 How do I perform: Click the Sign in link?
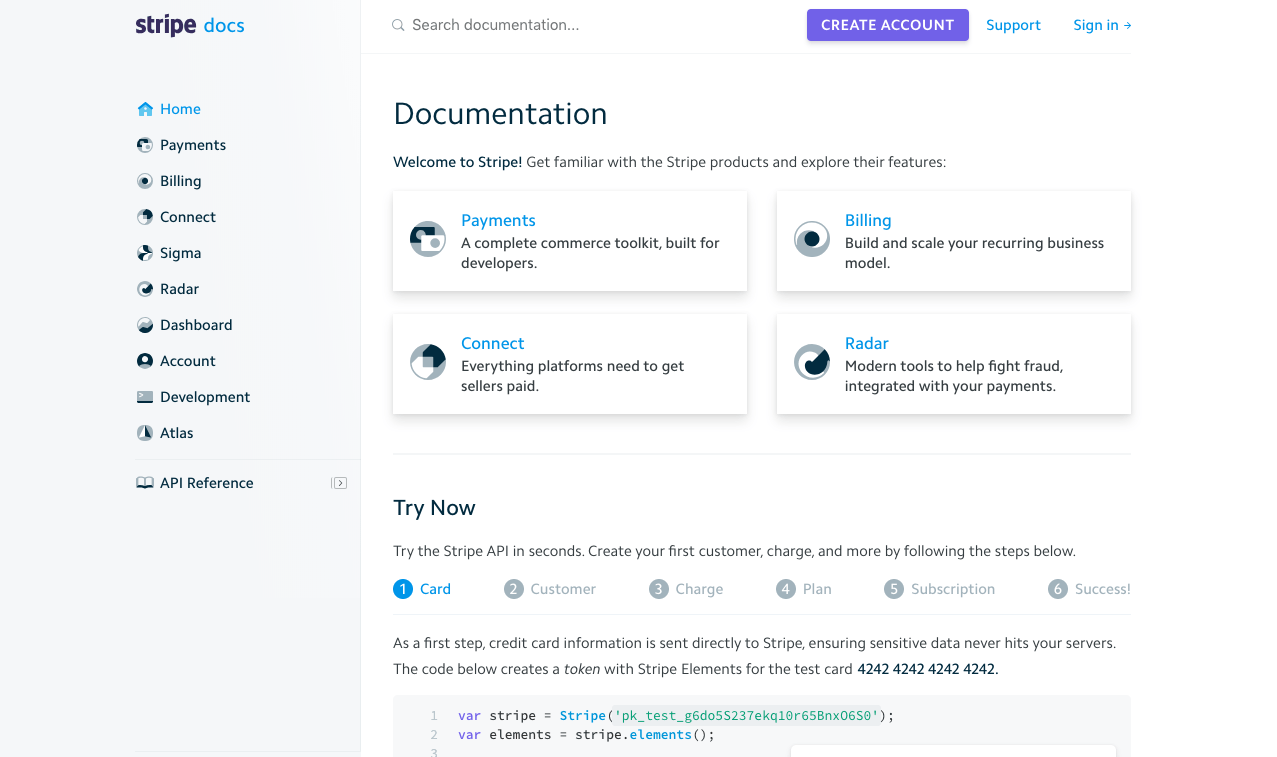1102,25
